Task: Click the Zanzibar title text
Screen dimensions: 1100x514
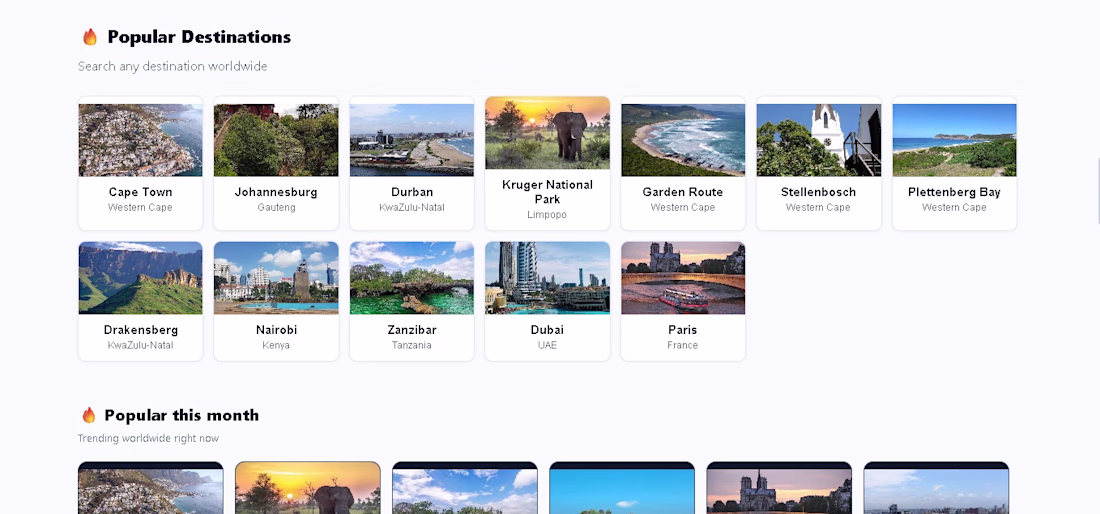Action: click(412, 330)
